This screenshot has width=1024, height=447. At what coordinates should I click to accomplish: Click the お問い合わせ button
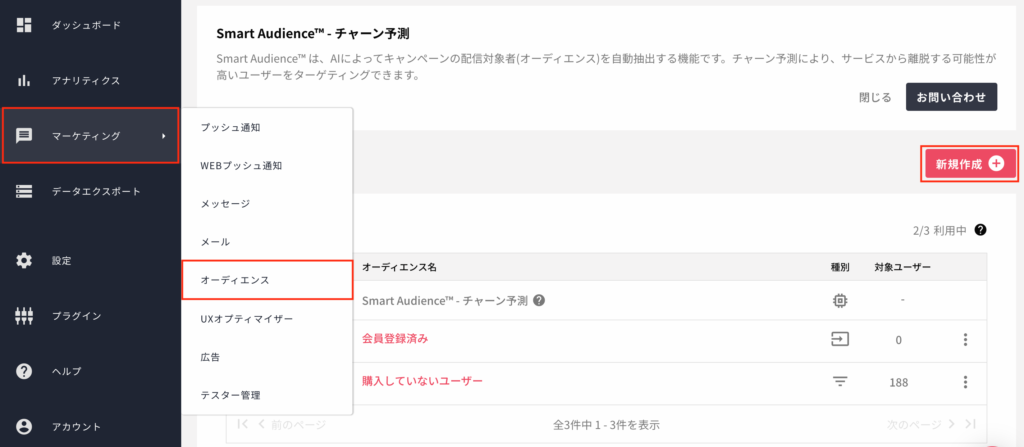point(951,97)
